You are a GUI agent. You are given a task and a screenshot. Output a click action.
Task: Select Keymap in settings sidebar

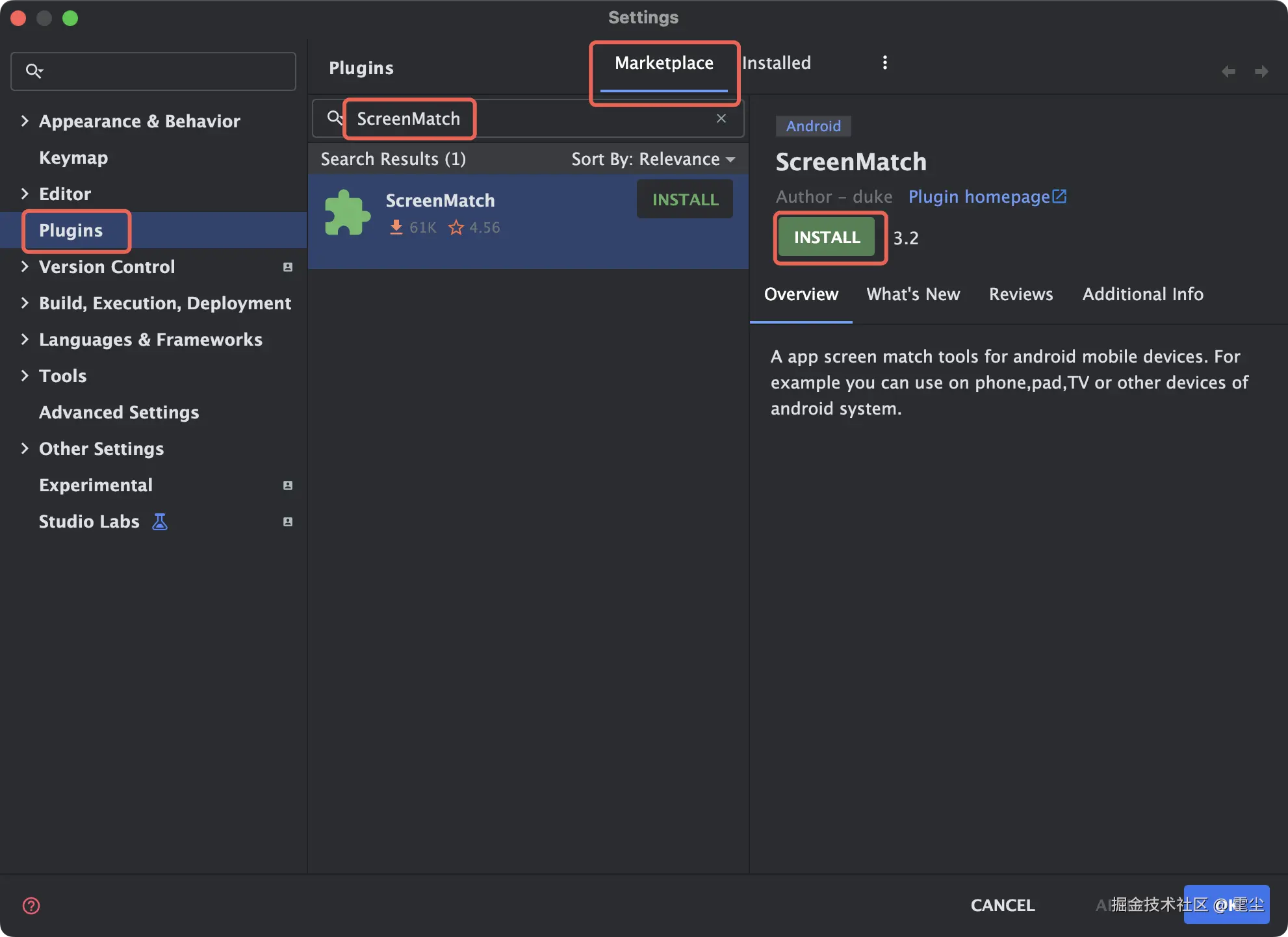tap(73, 158)
